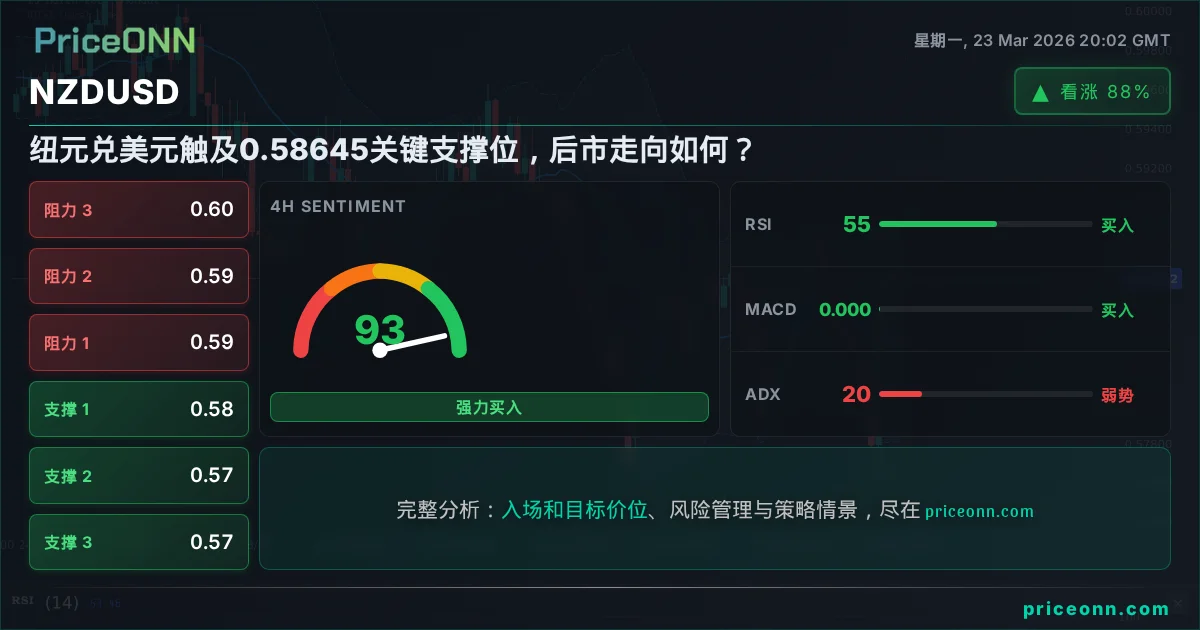
Task: Click the ADX red progress bar
Action: [900, 395]
